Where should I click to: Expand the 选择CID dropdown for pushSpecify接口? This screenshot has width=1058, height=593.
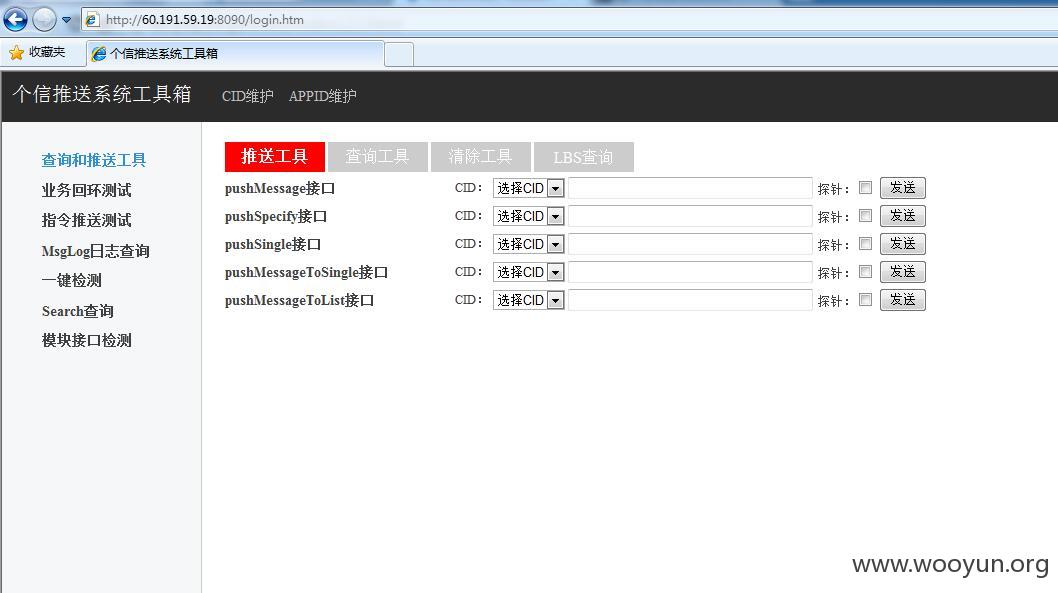(x=528, y=216)
